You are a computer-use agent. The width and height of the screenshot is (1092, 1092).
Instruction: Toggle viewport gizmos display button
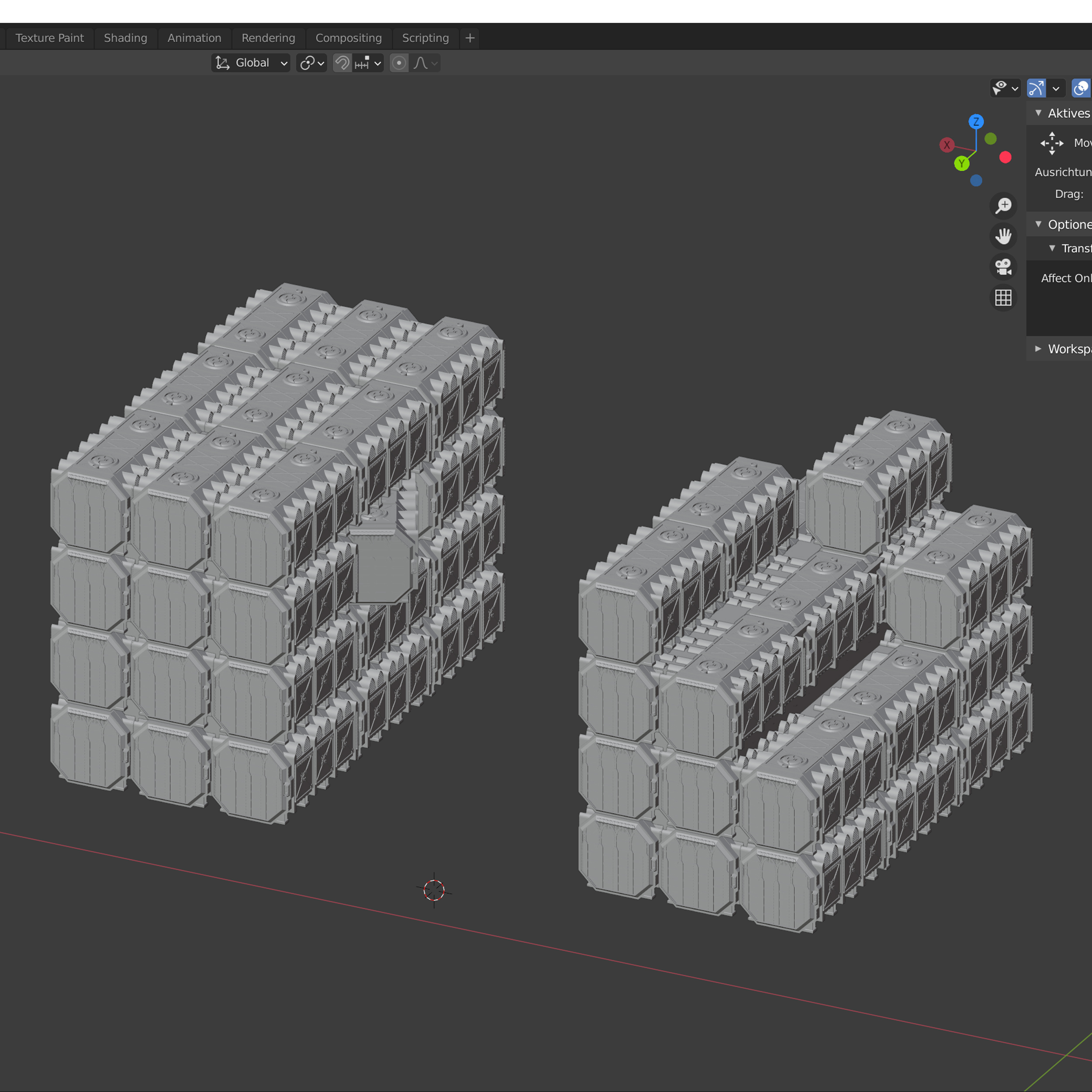[1036, 88]
